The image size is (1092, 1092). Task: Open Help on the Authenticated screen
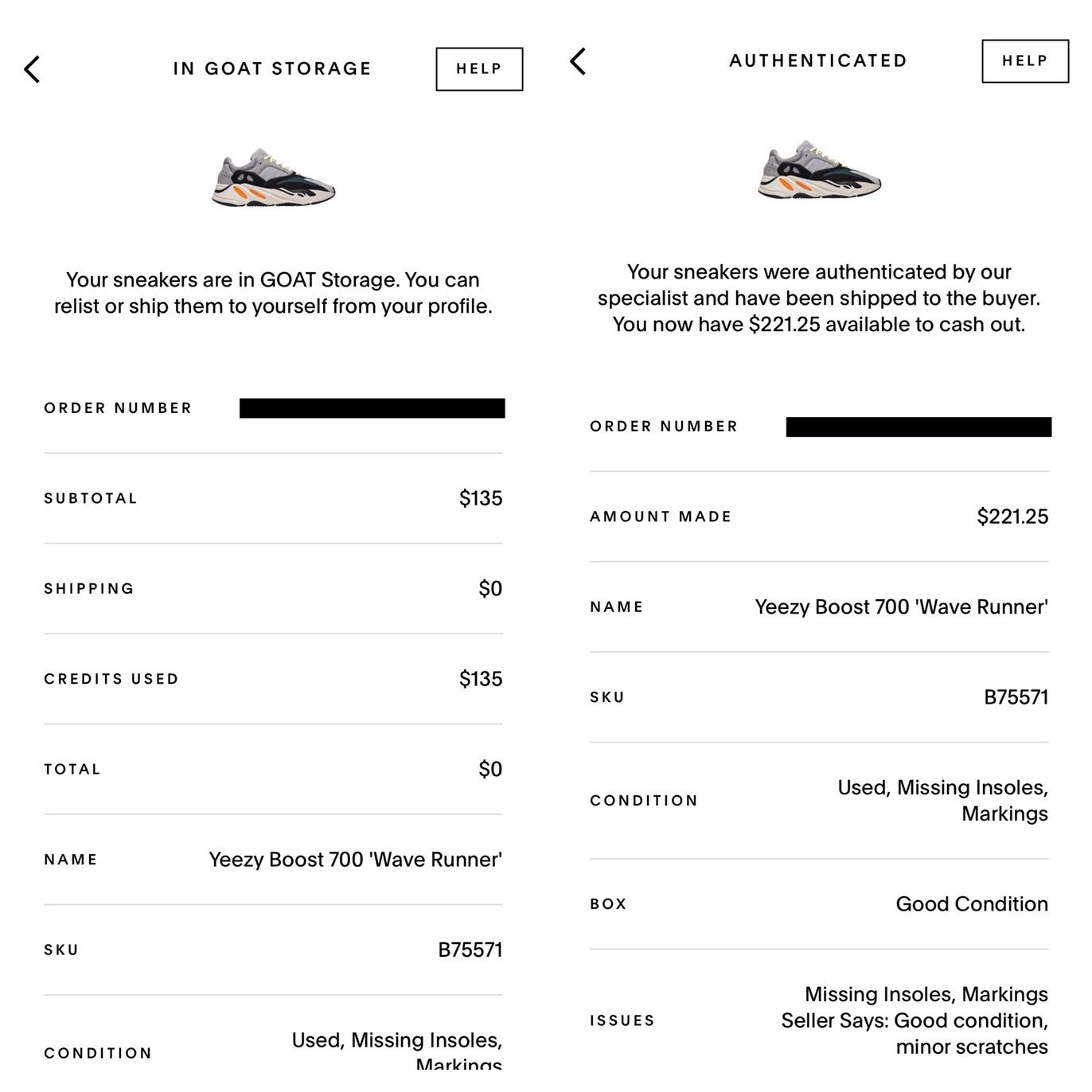pos(1025,61)
